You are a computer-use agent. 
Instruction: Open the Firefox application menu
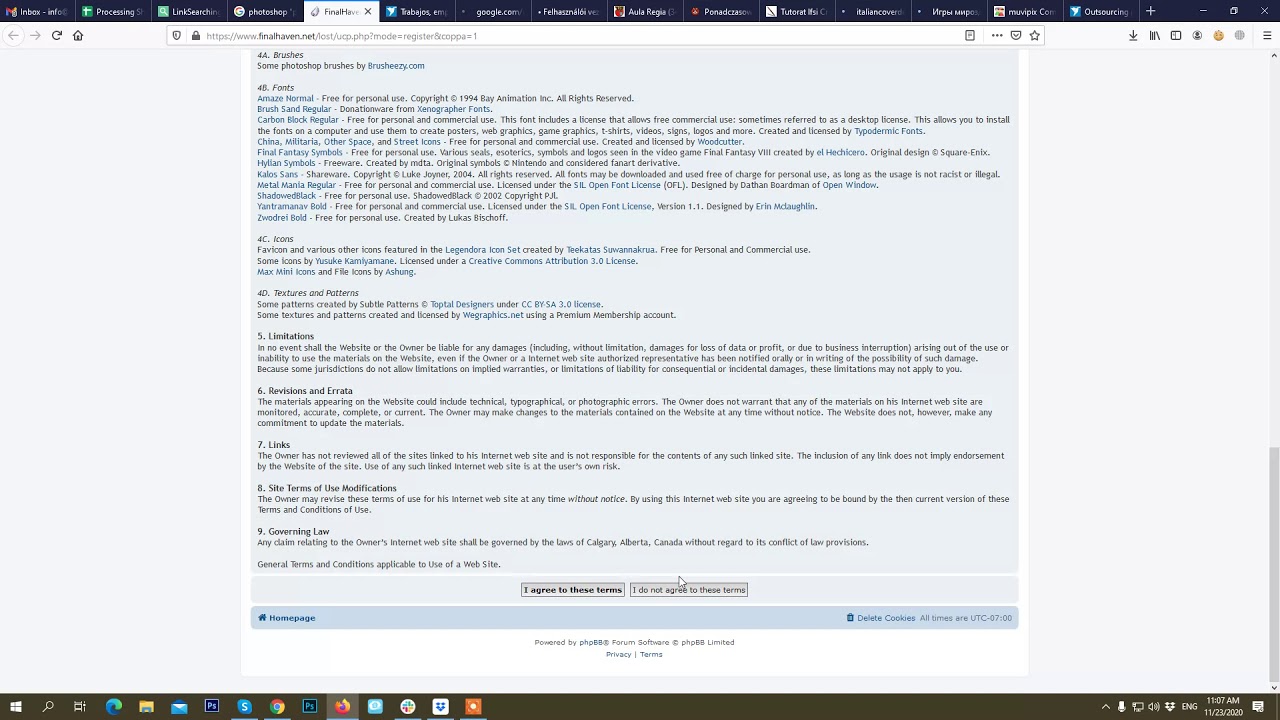(x=1266, y=35)
